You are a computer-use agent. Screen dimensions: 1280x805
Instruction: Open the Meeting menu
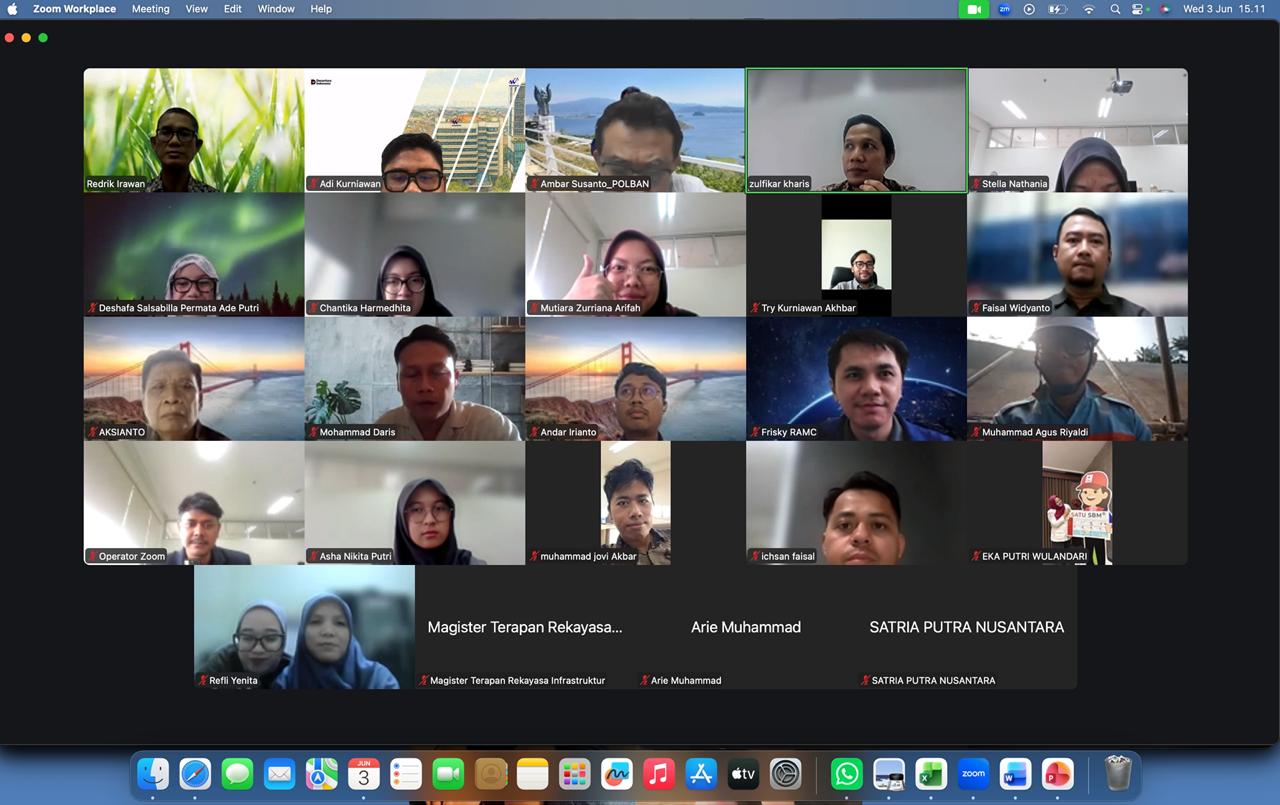click(x=151, y=9)
